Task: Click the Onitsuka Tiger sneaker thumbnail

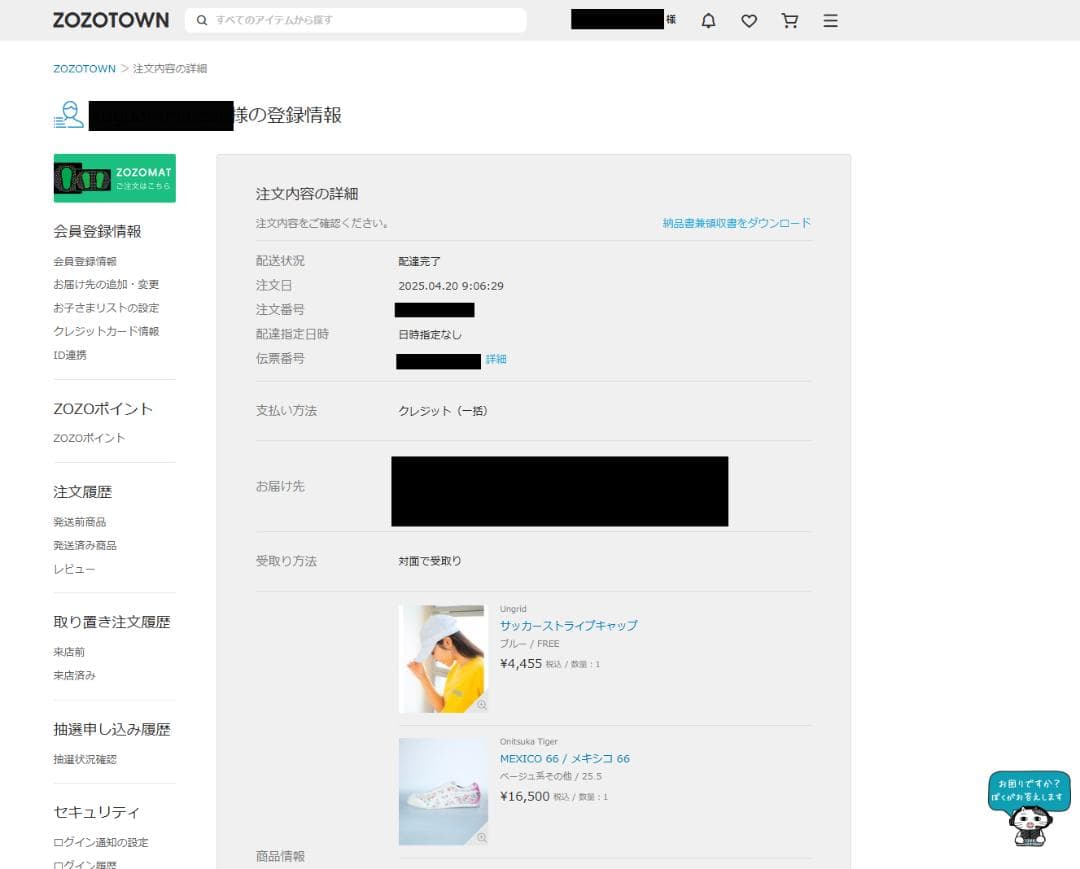Action: click(442, 791)
